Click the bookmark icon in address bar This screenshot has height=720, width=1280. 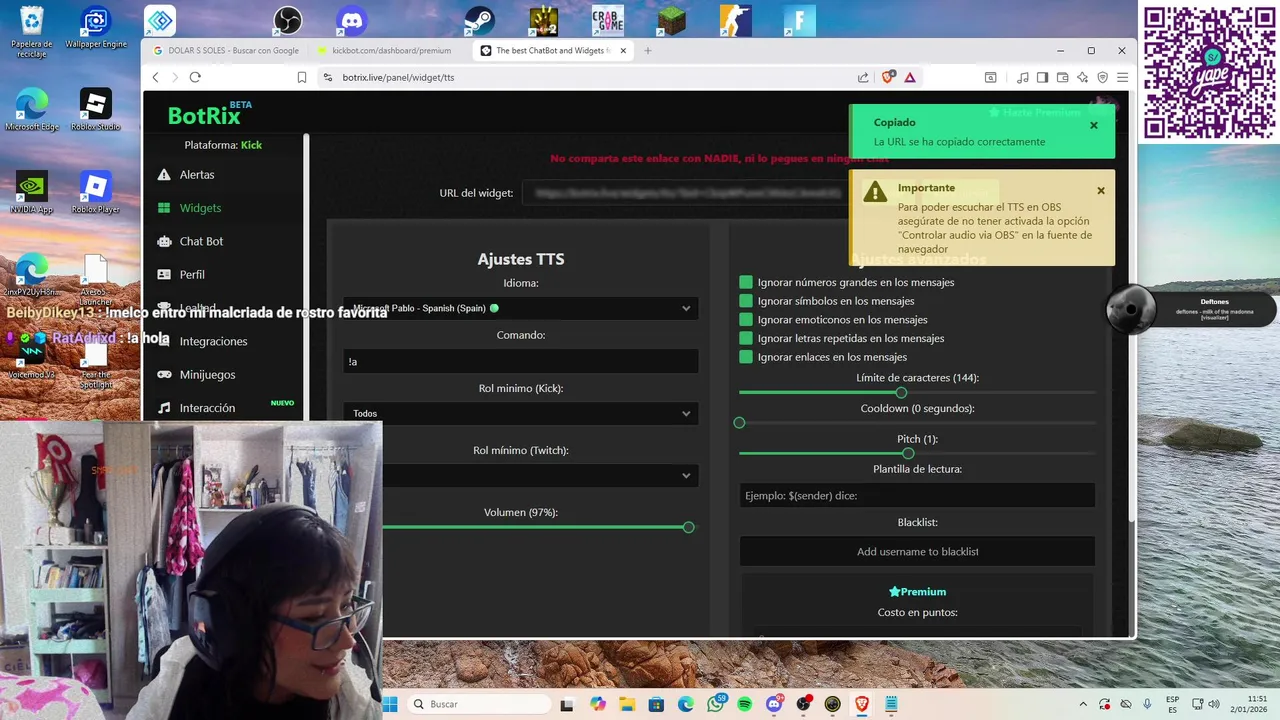pos(302,77)
